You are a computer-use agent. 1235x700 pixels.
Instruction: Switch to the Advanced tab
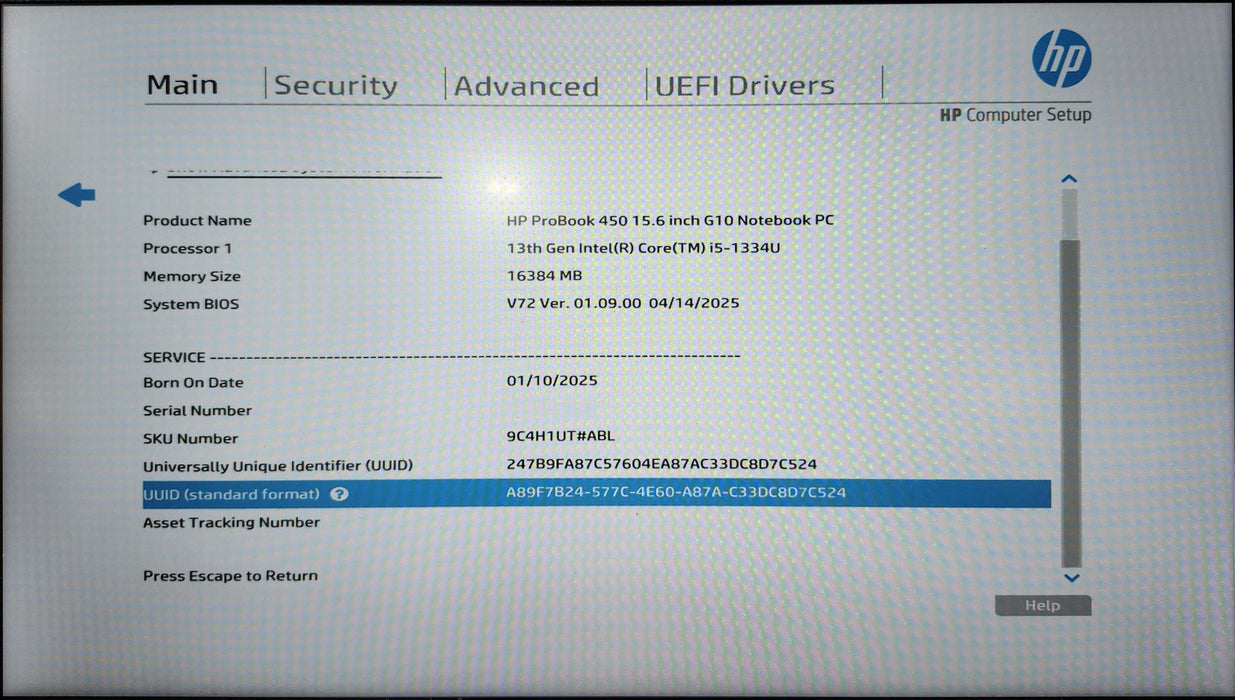coord(526,86)
